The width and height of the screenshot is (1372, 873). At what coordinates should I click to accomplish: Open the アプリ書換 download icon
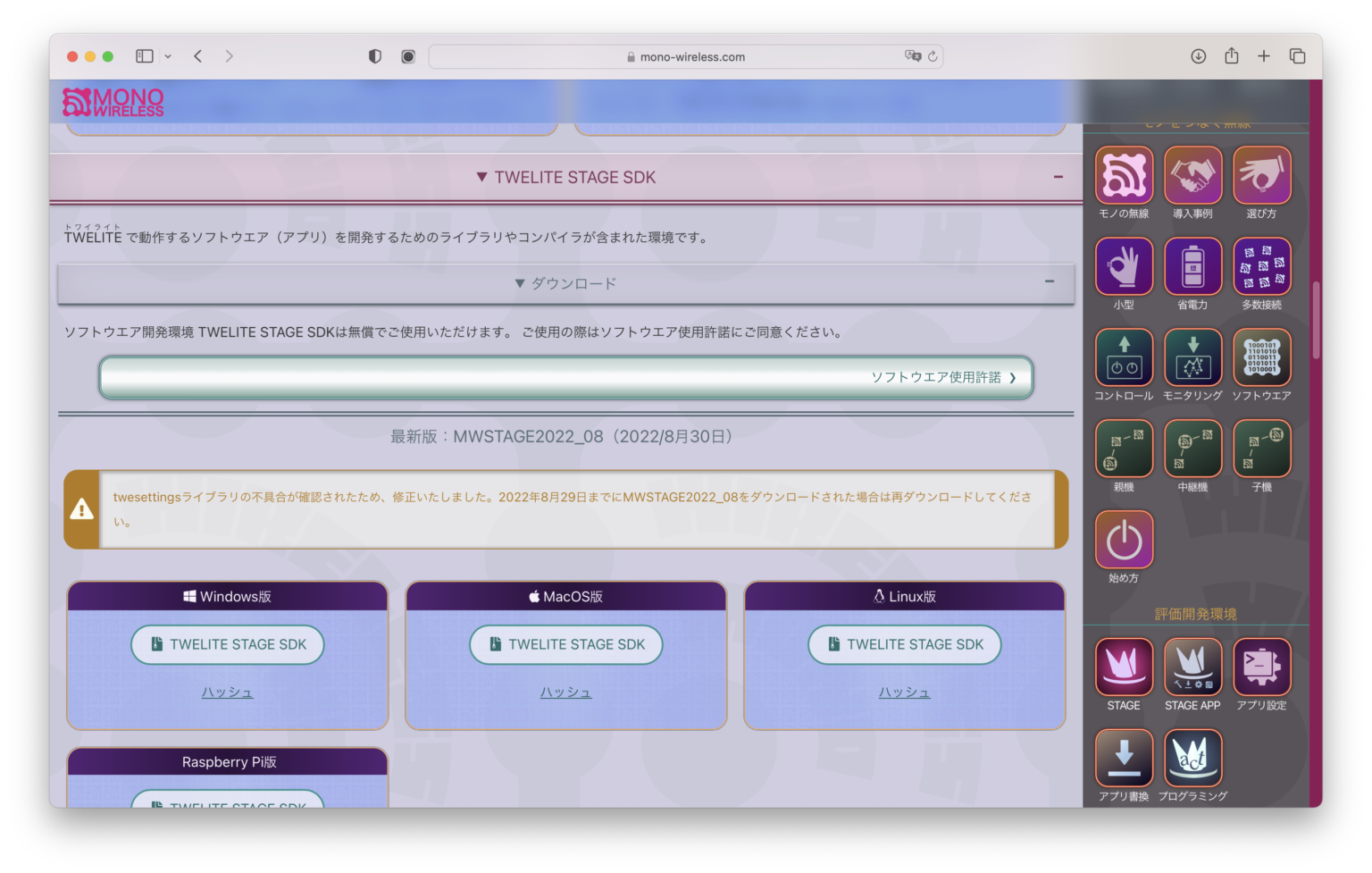point(1124,757)
